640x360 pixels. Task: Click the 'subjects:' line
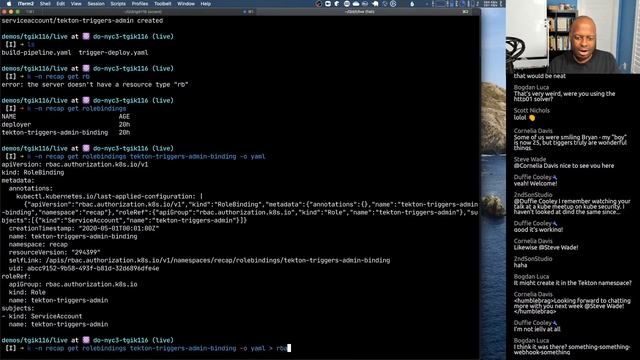pos(18,309)
